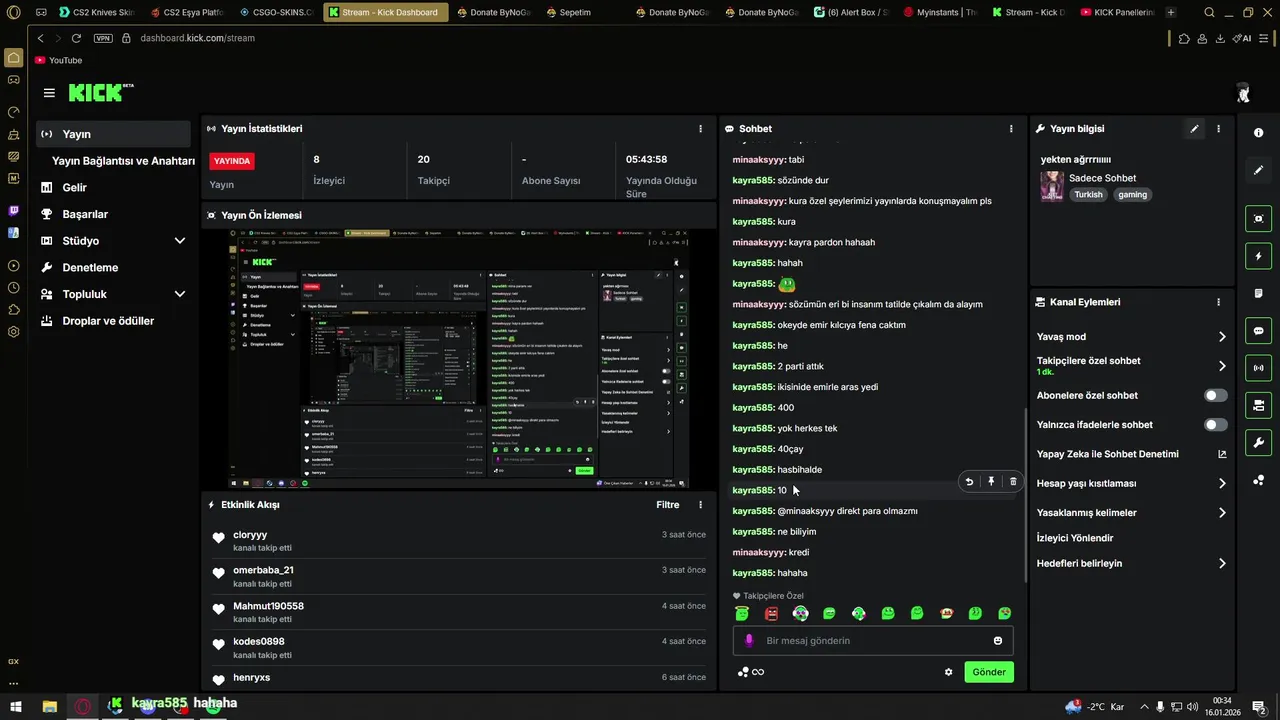The width and height of the screenshot is (1280, 720).
Task: Click the wrench icon in right rail
Action: (1258, 442)
